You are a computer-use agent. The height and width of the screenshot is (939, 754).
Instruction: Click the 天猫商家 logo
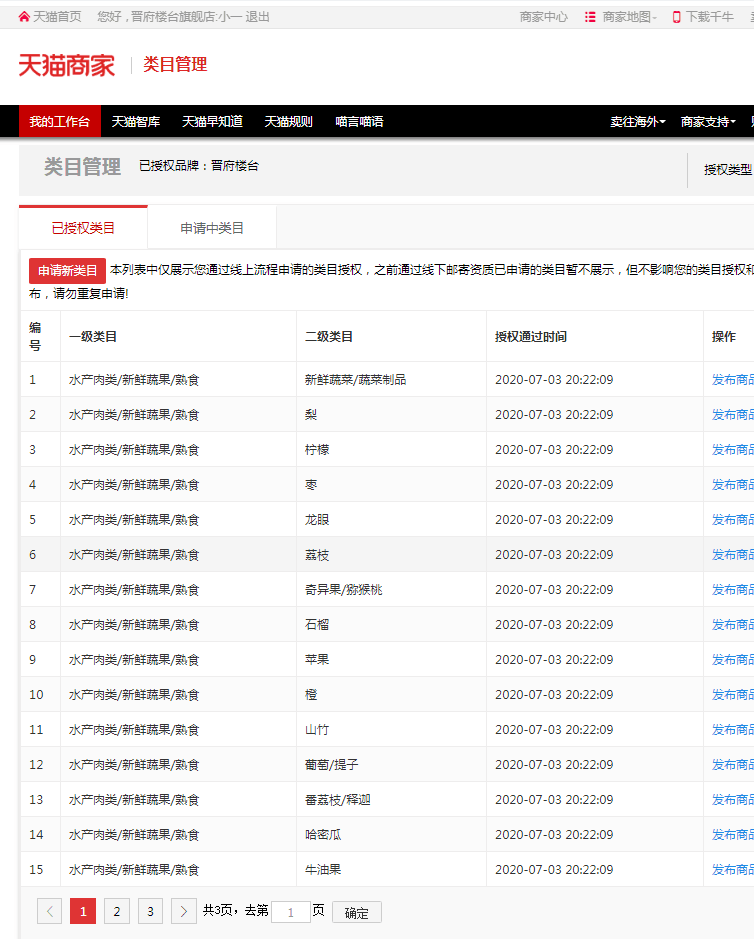pos(66,65)
